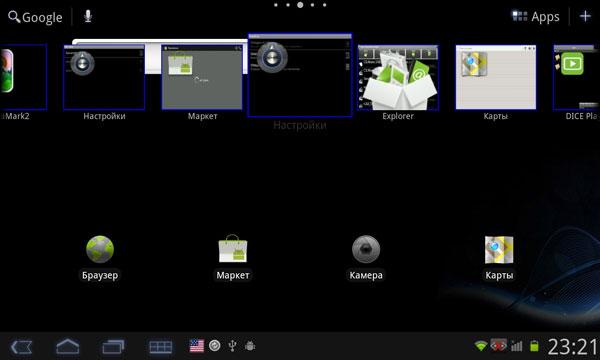This screenshot has height=360, width=600.
Task: Select the Карты recent app thumbnail
Action: pyautogui.click(x=496, y=77)
